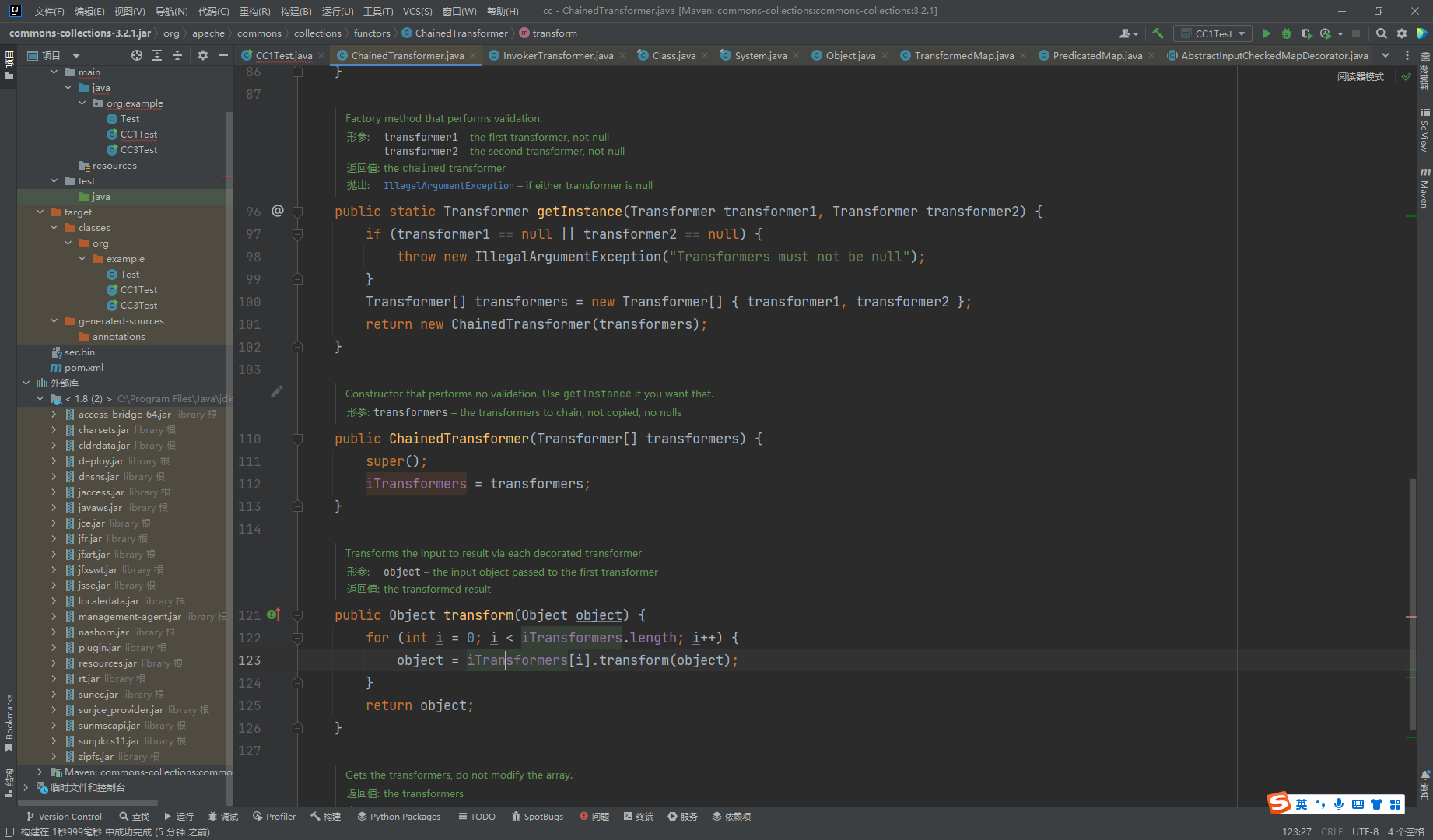
Task: Hide the project panel with minus icon
Action: (223, 55)
